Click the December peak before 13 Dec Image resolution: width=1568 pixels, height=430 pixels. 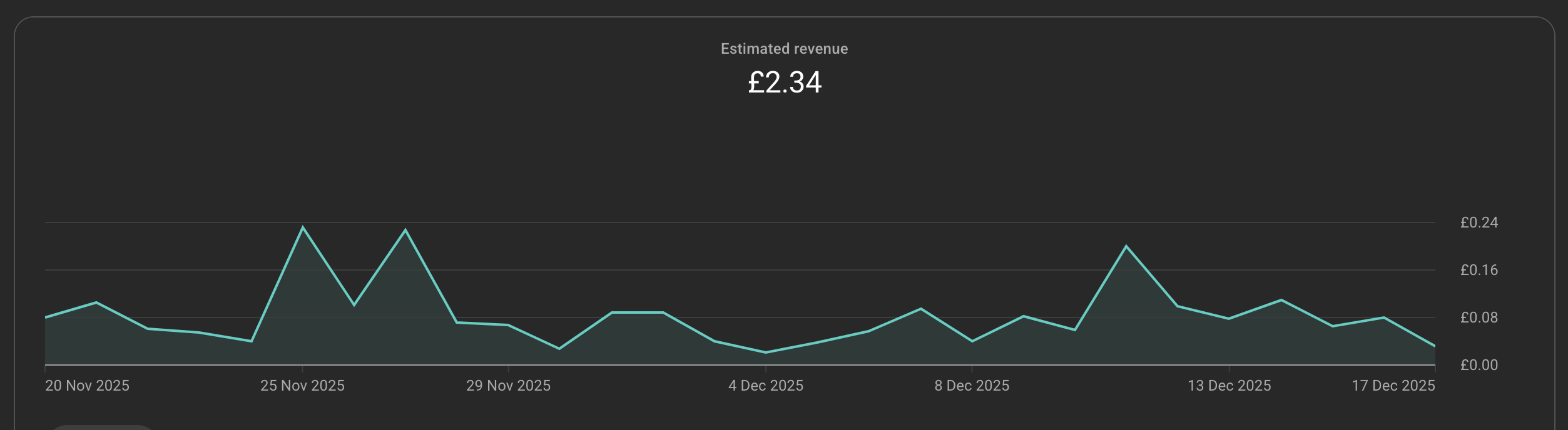tap(1126, 246)
